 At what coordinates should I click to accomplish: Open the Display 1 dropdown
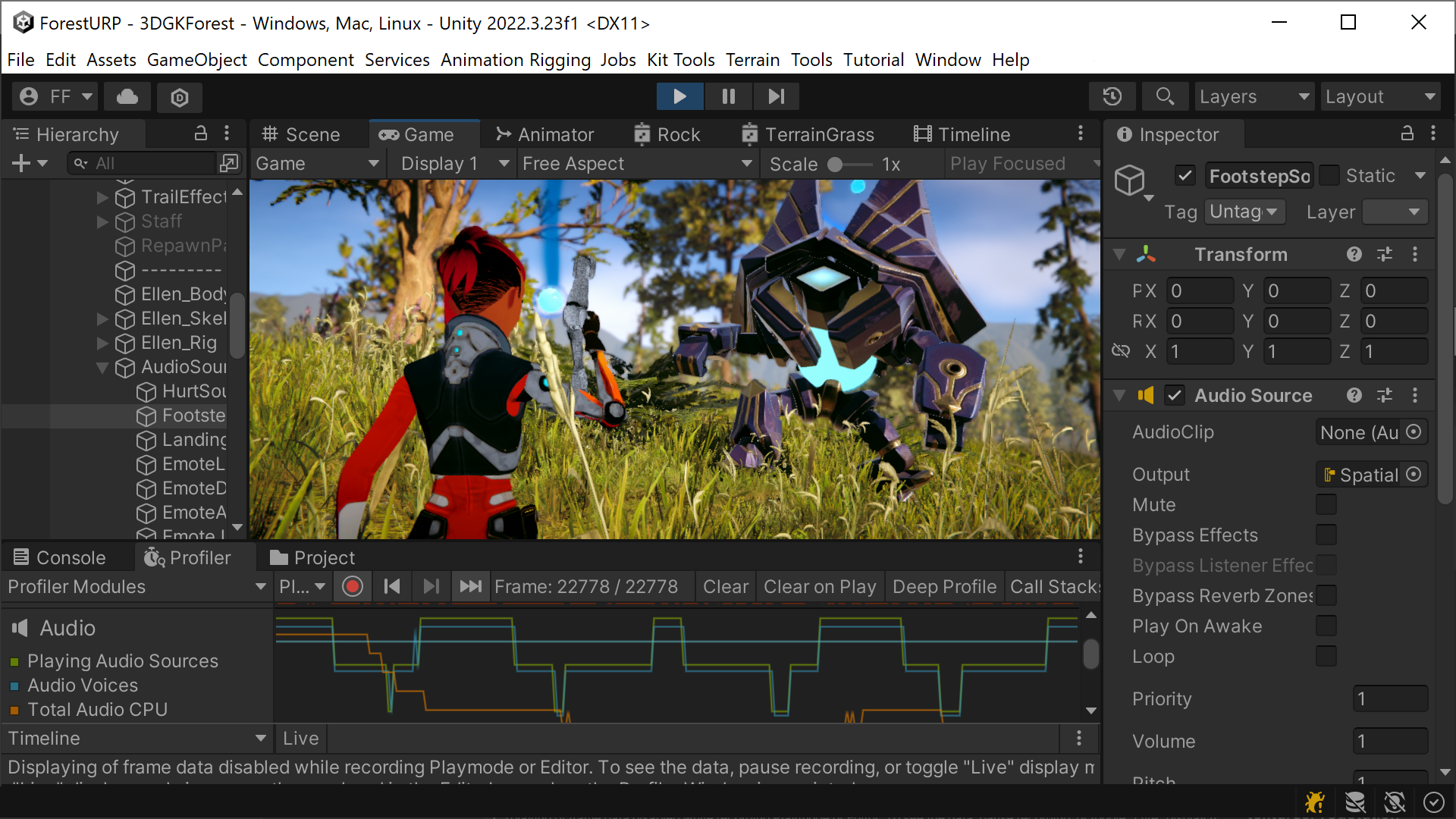[x=453, y=163]
